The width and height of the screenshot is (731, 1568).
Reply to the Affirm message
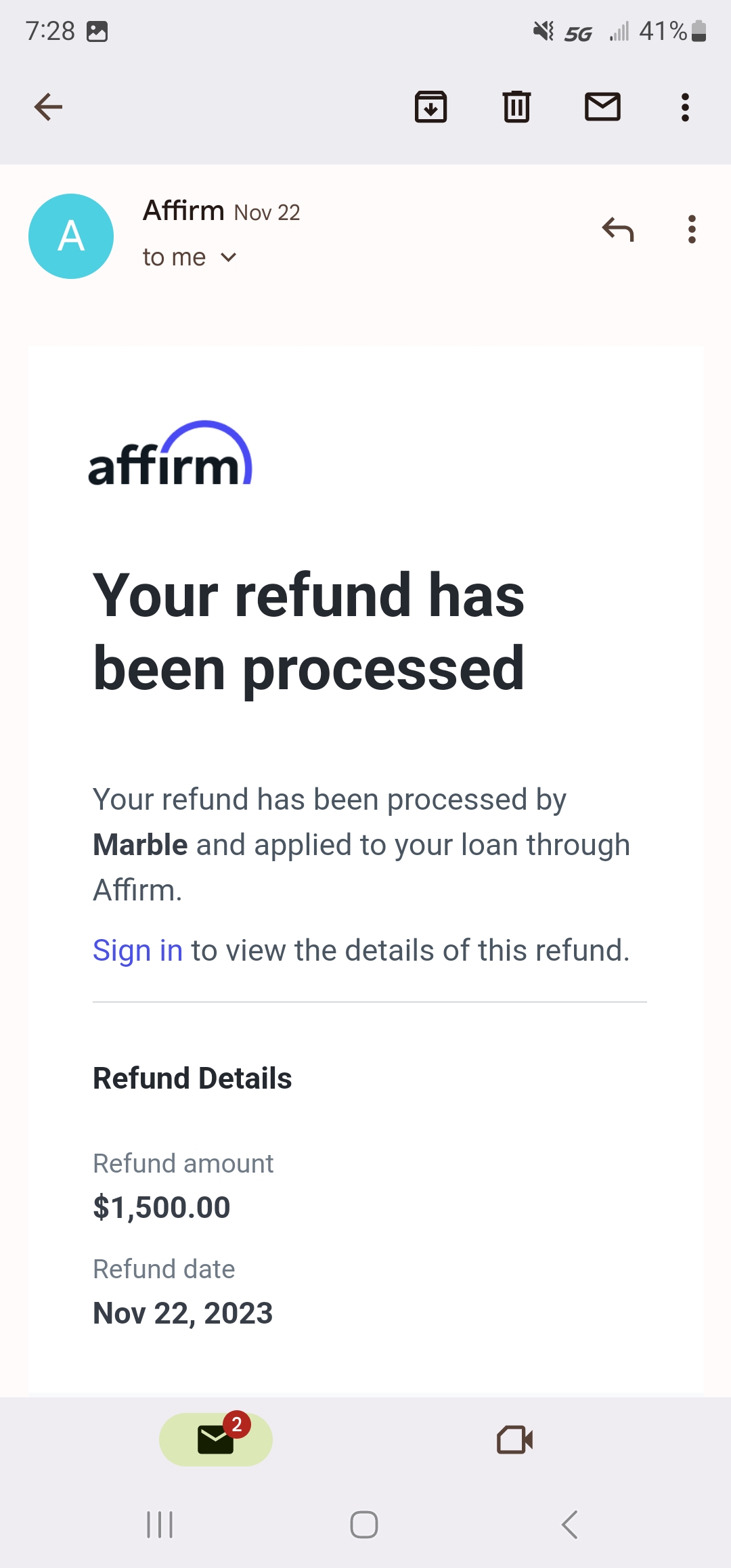[x=617, y=230]
